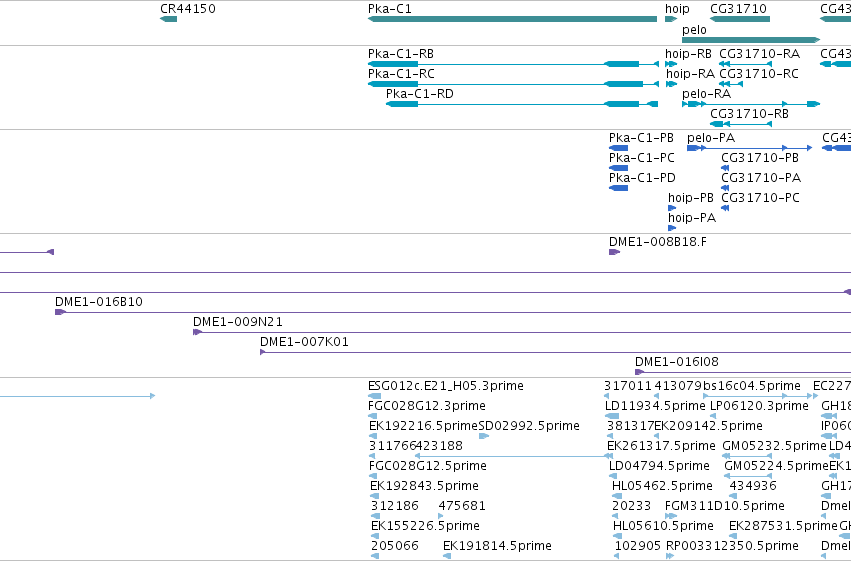Screen dimensions: 851x561
Task: Click the pelo-PA protein feature
Action: (750, 148)
